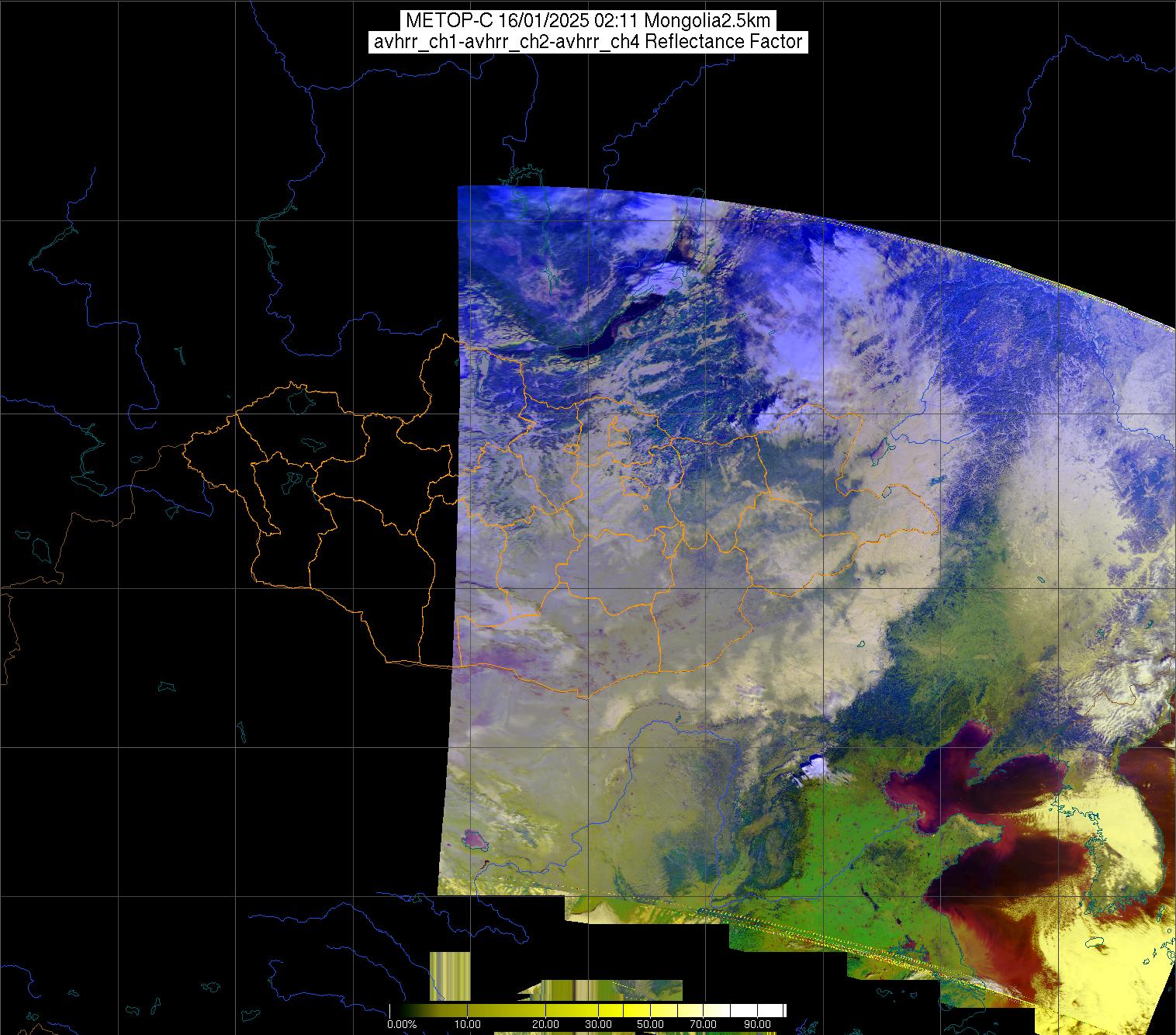Click the '0.00%' colorbar label
The width and height of the screenshot is (1176, 1035).
click(x=402, y=1025)
